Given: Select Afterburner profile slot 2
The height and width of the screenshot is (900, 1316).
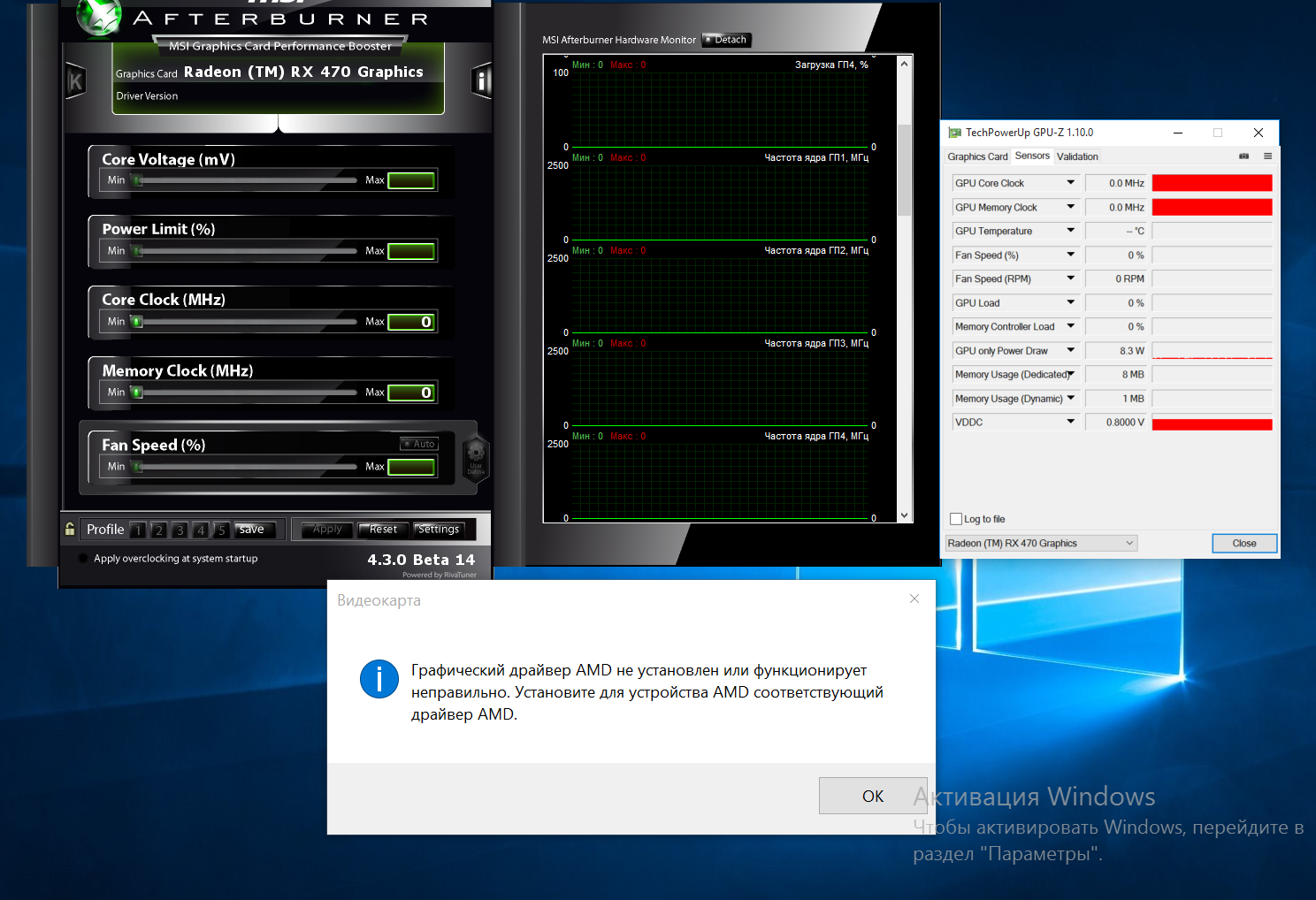Looking at the screenshot, I should [159, 530].
